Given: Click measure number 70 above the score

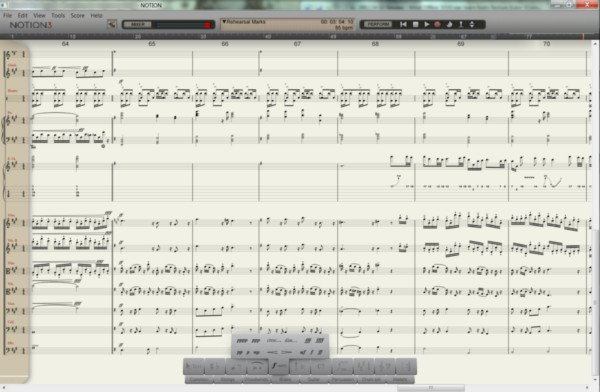Looking at the screenshot, I should point(547,44).
